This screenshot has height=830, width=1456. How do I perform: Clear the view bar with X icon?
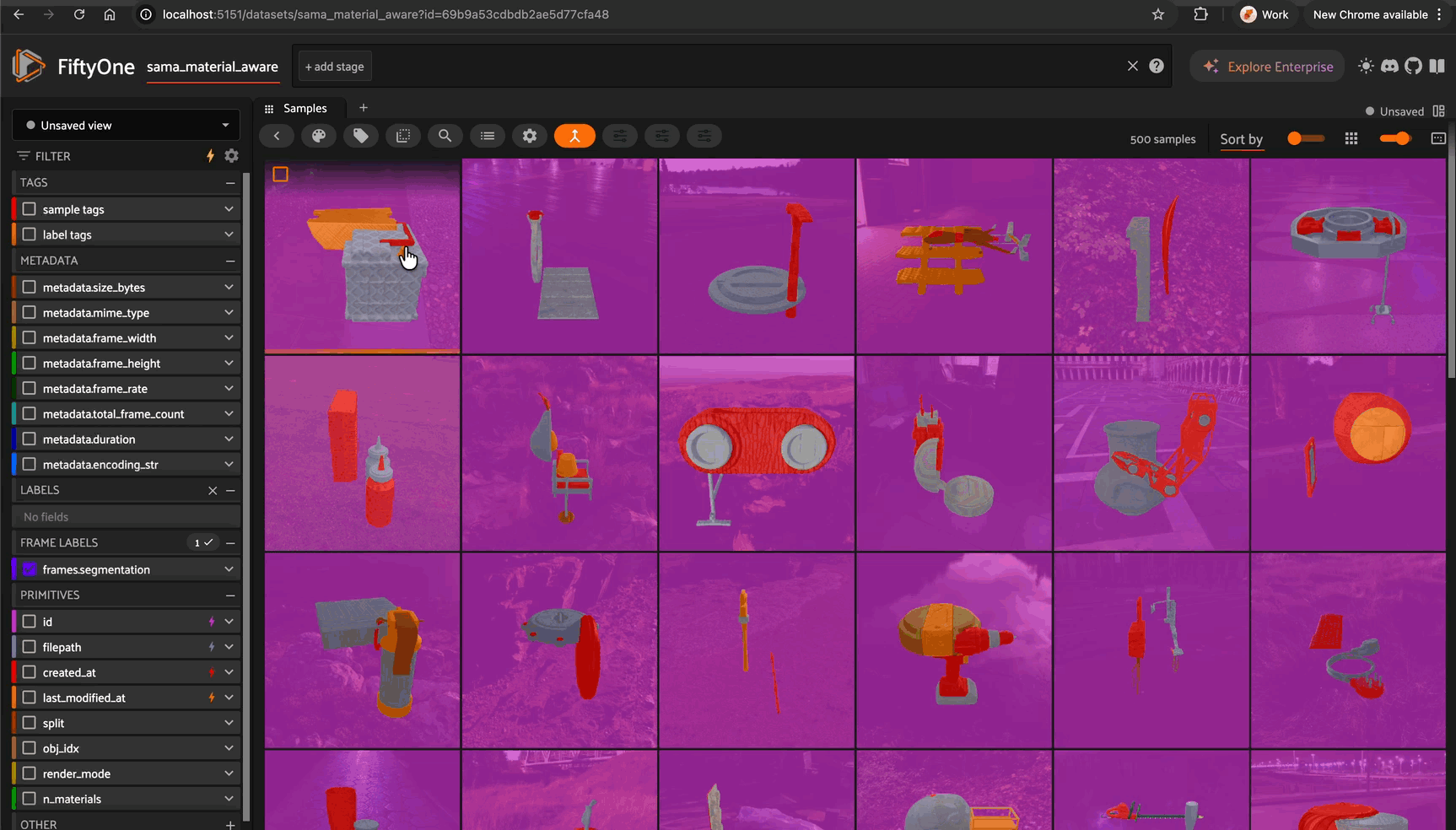click(x=1133, y=66)
